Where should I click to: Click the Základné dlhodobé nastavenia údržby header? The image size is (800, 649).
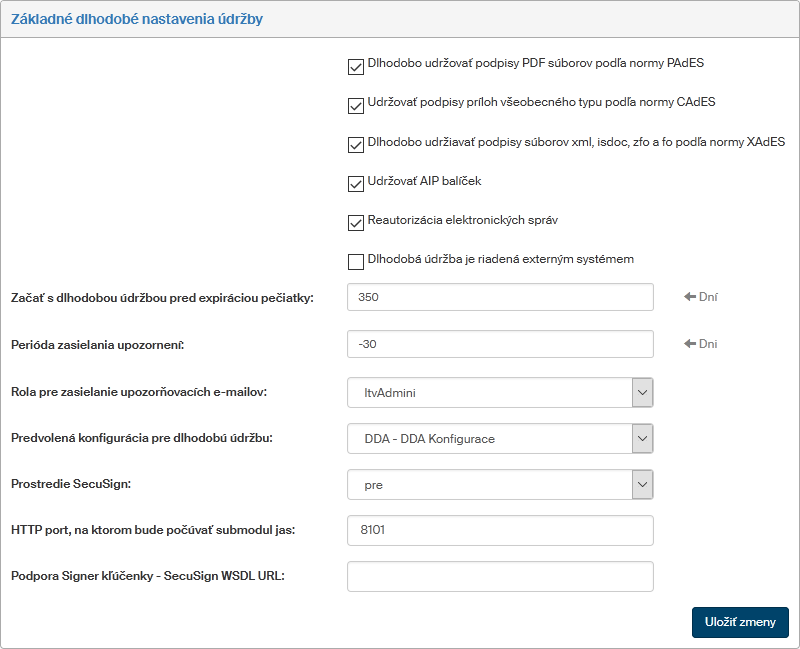(137, 19)
